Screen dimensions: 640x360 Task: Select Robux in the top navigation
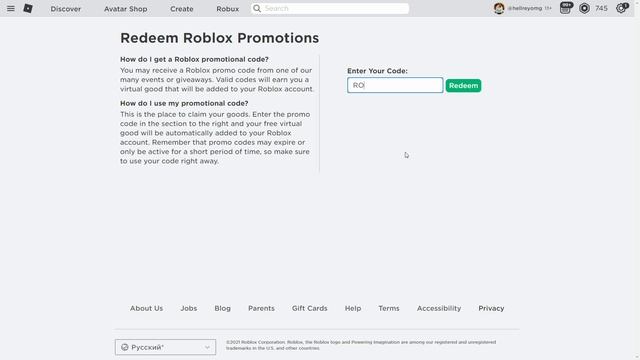(x=227, y=9)
